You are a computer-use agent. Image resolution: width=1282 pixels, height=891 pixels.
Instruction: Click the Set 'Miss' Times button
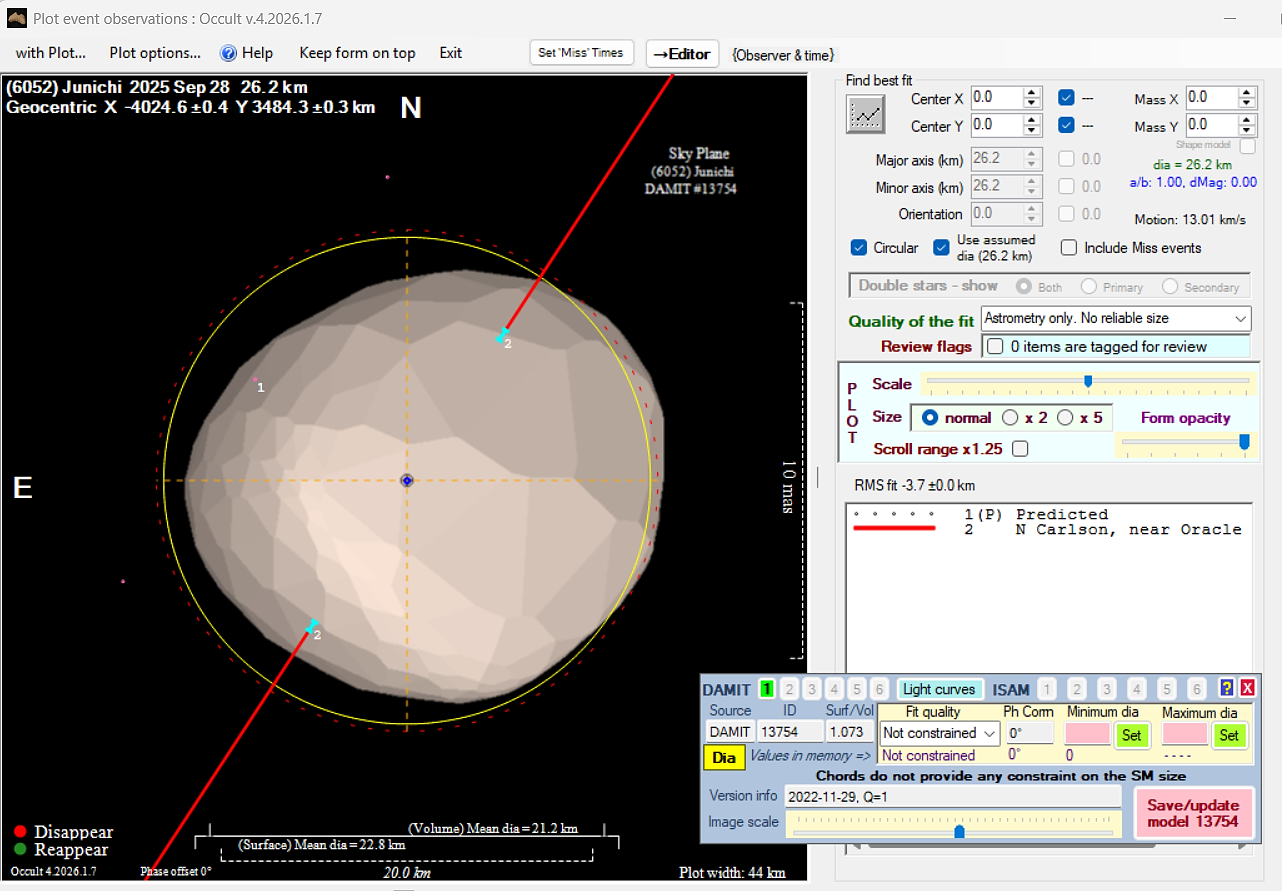click(x=581, y=53)
